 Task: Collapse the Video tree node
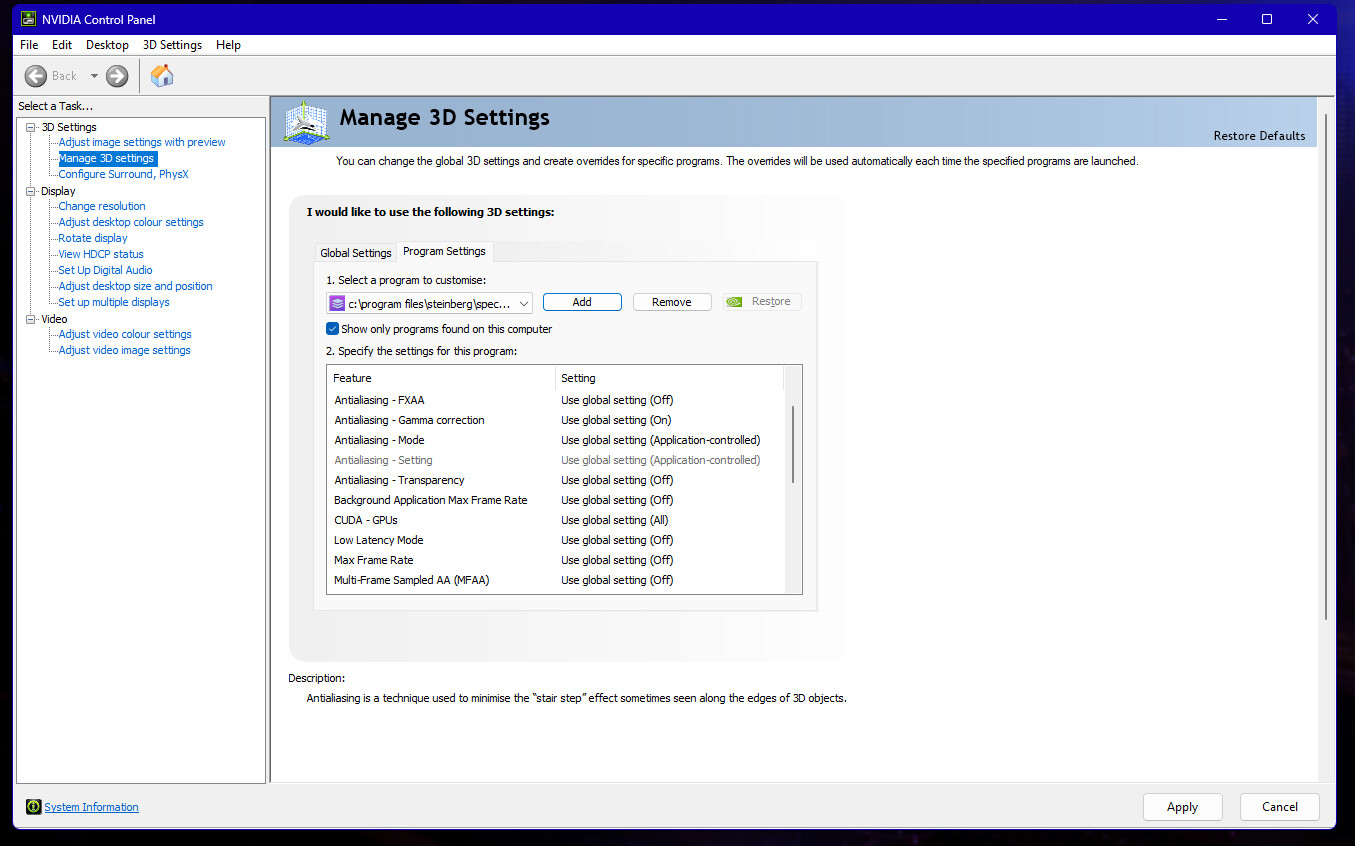pos(31,319)
